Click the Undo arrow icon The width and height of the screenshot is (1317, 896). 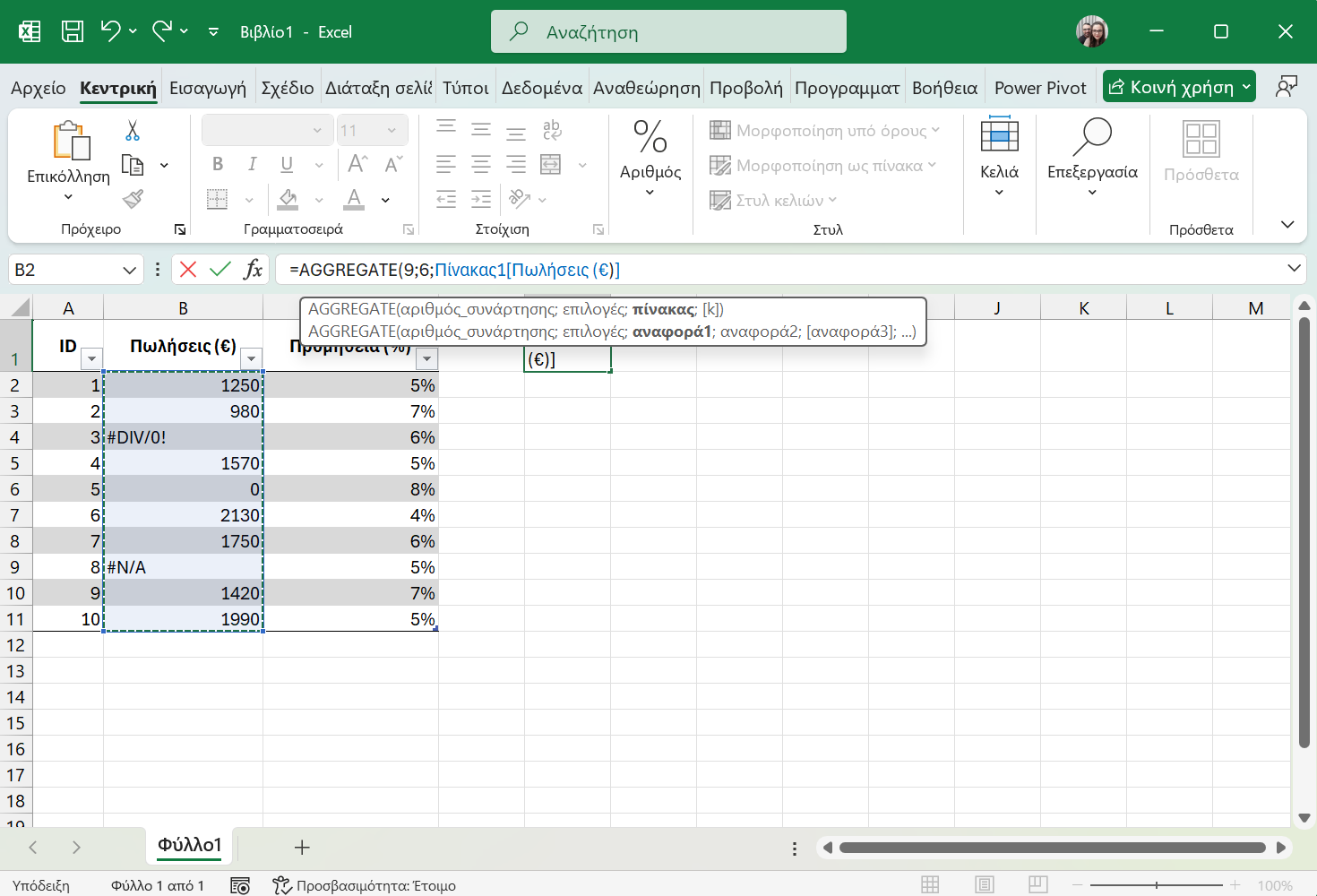pos(110,31)
